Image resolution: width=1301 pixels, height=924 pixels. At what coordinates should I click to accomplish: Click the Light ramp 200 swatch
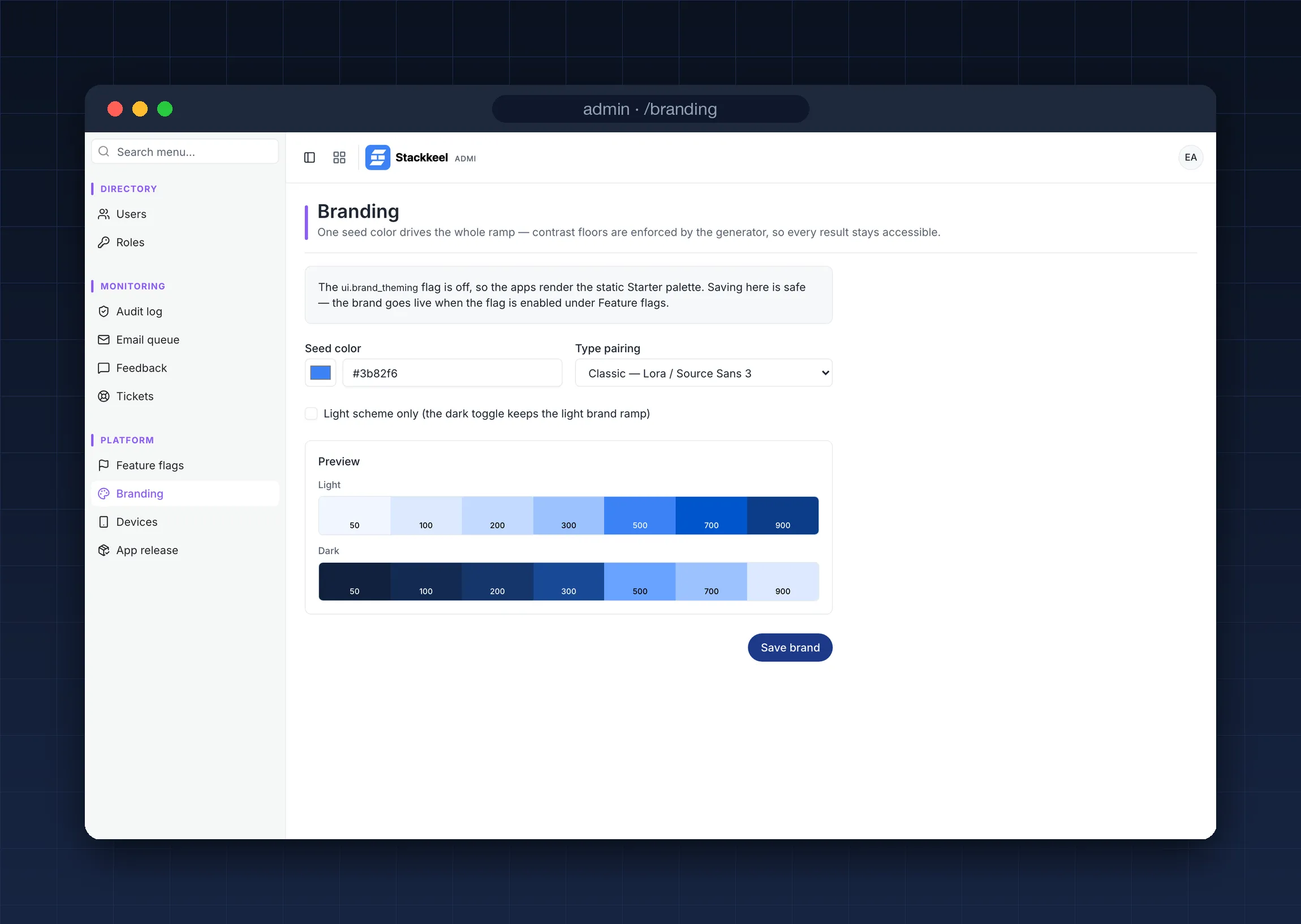point(497,516)
